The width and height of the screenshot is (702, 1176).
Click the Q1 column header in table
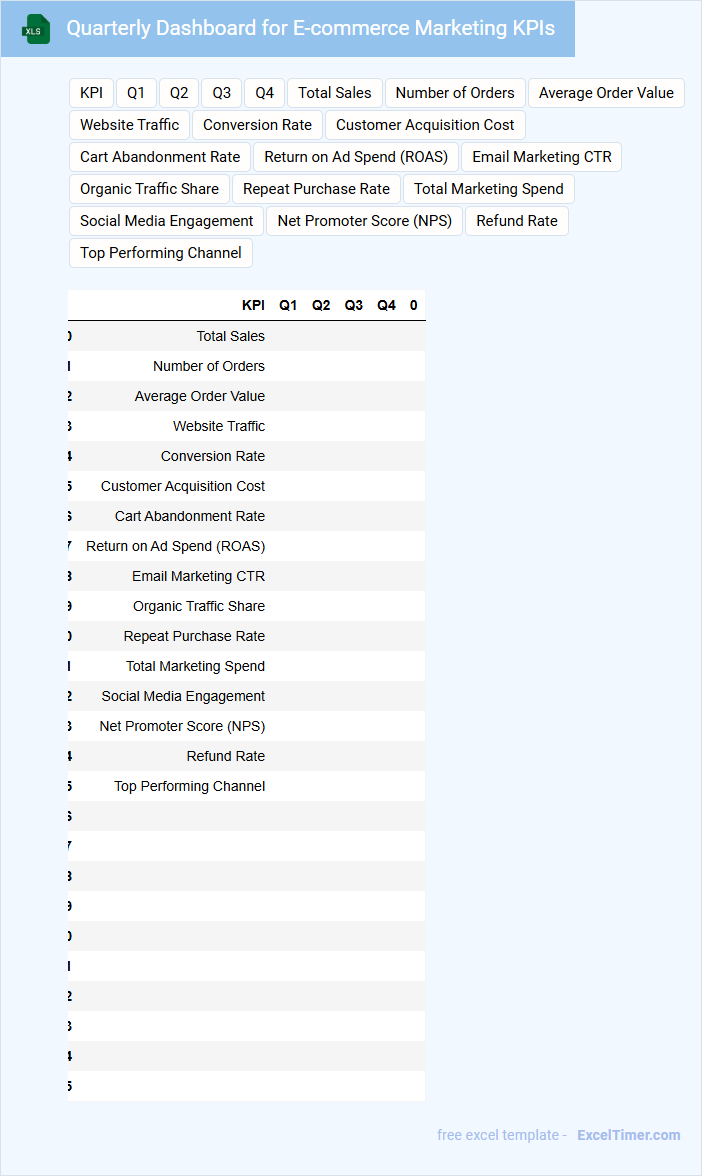click(288, 306)
